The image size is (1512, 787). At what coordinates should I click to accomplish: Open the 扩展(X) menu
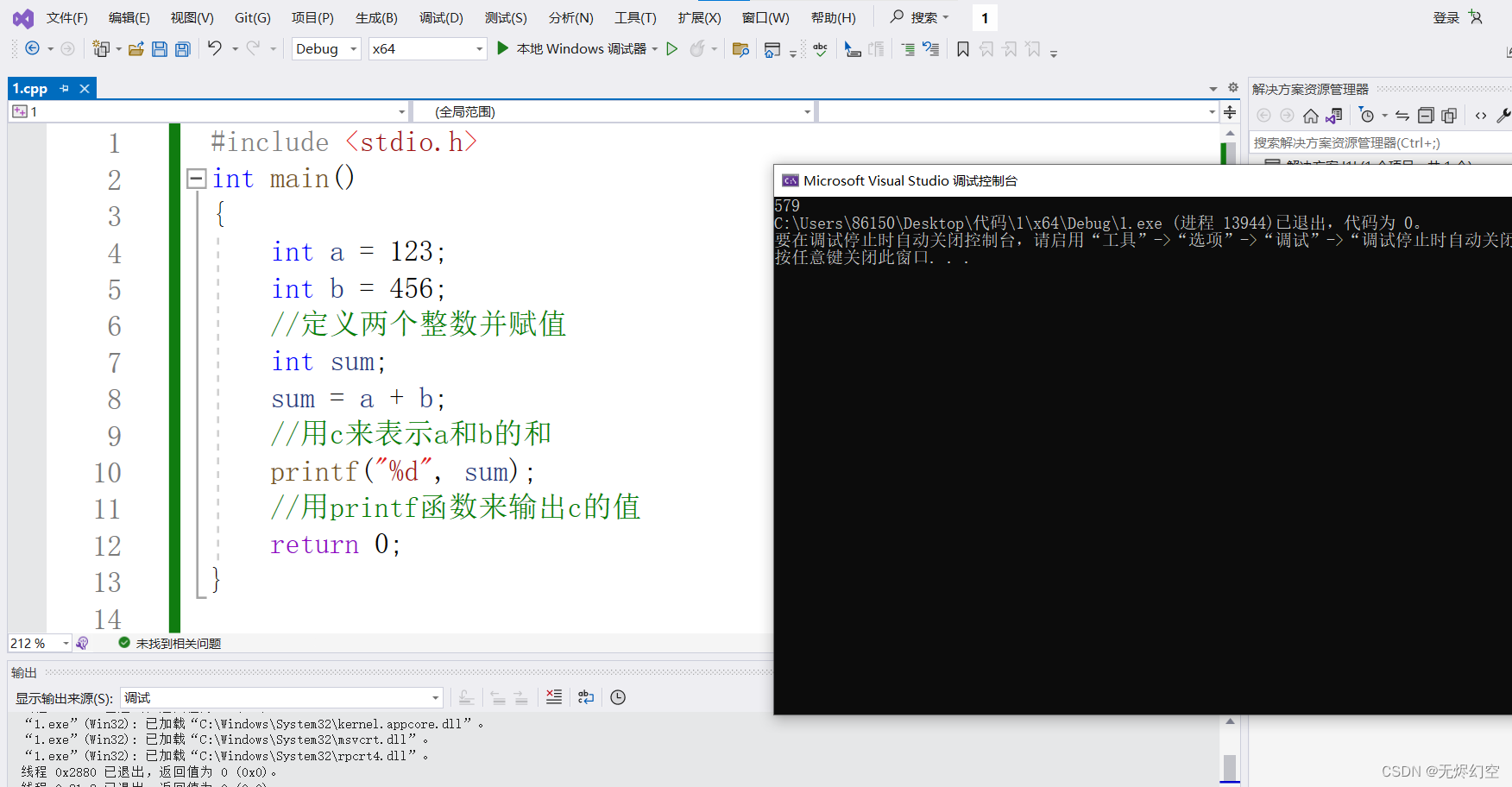[x=699, y=17]
